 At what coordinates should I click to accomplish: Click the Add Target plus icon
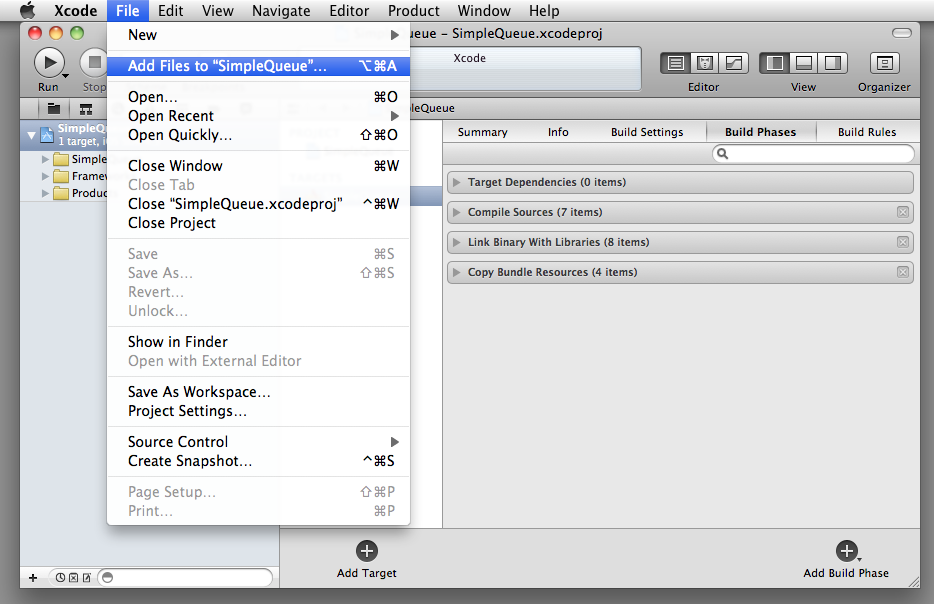point(367,551)
